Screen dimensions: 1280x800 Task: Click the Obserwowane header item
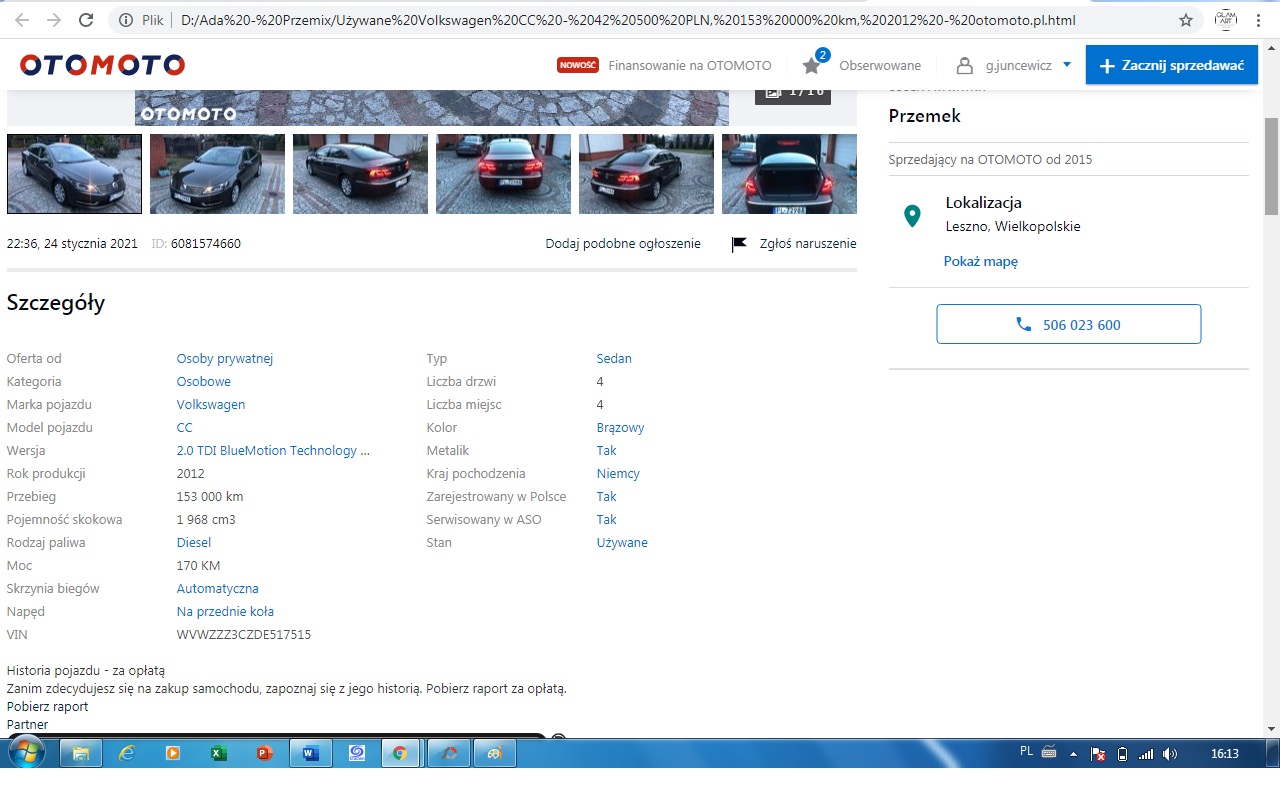[879, 65]
